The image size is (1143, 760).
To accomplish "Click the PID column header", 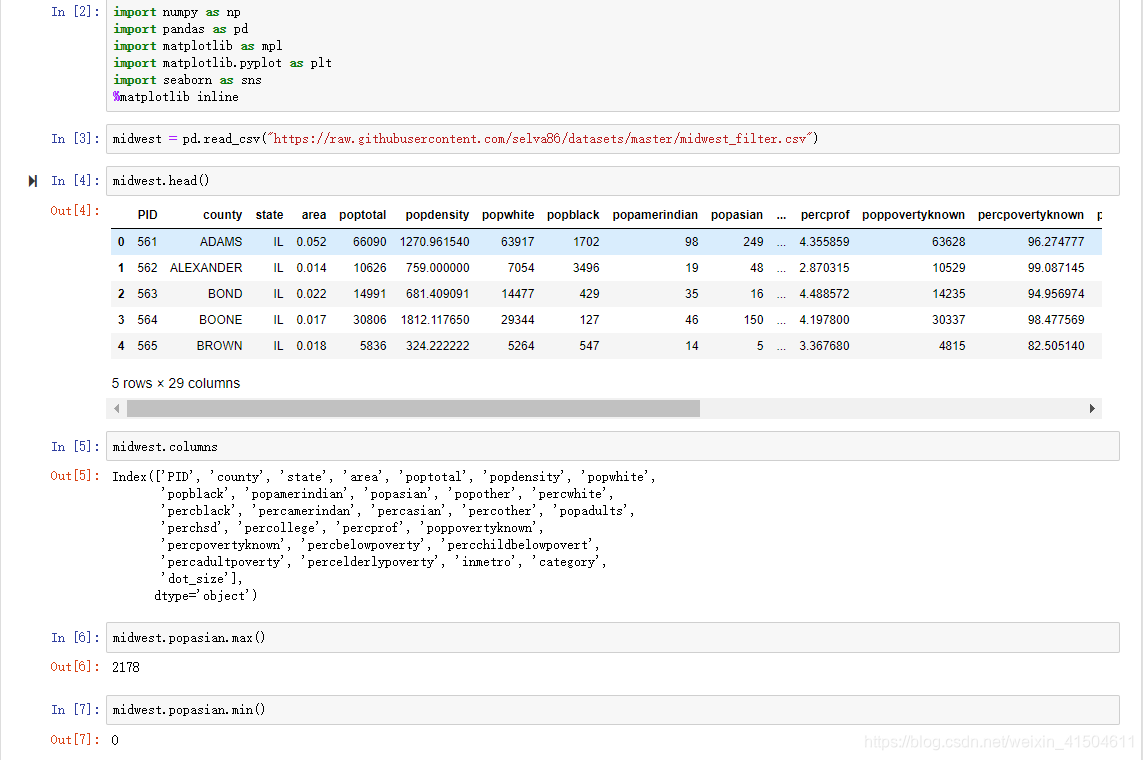I will 147,215.
